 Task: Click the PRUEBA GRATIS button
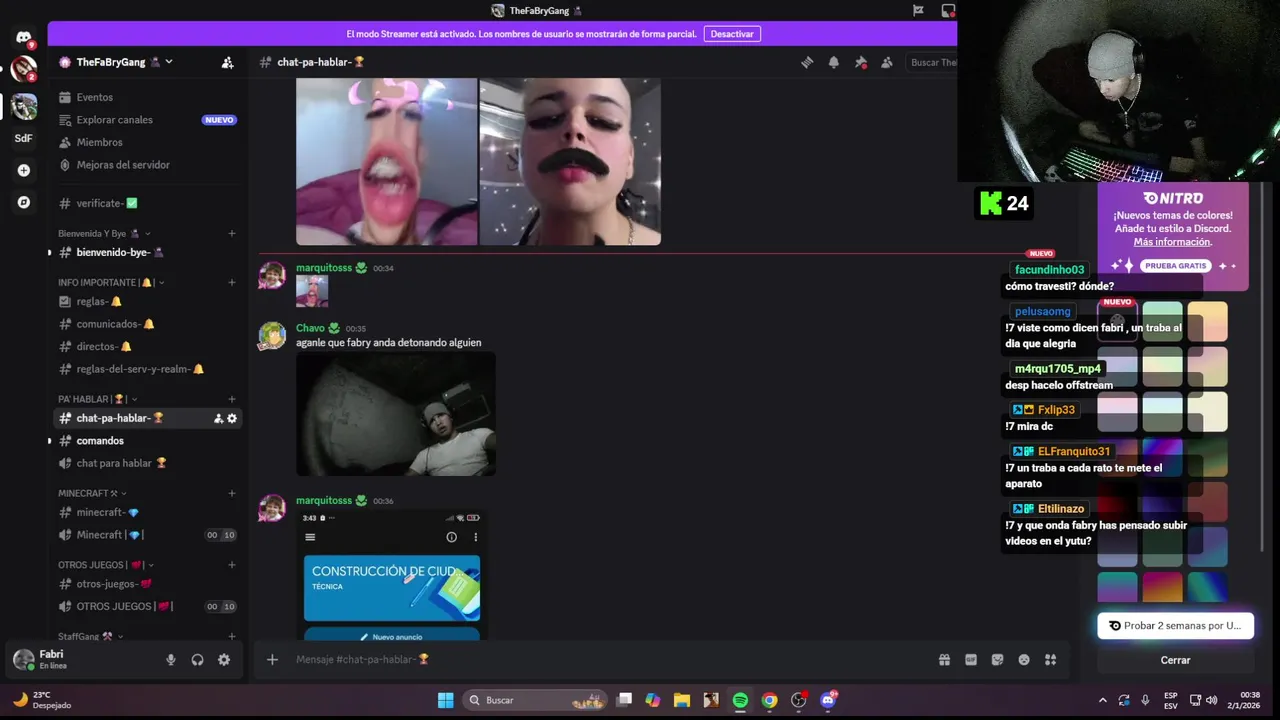click(x=1175, y=266)
